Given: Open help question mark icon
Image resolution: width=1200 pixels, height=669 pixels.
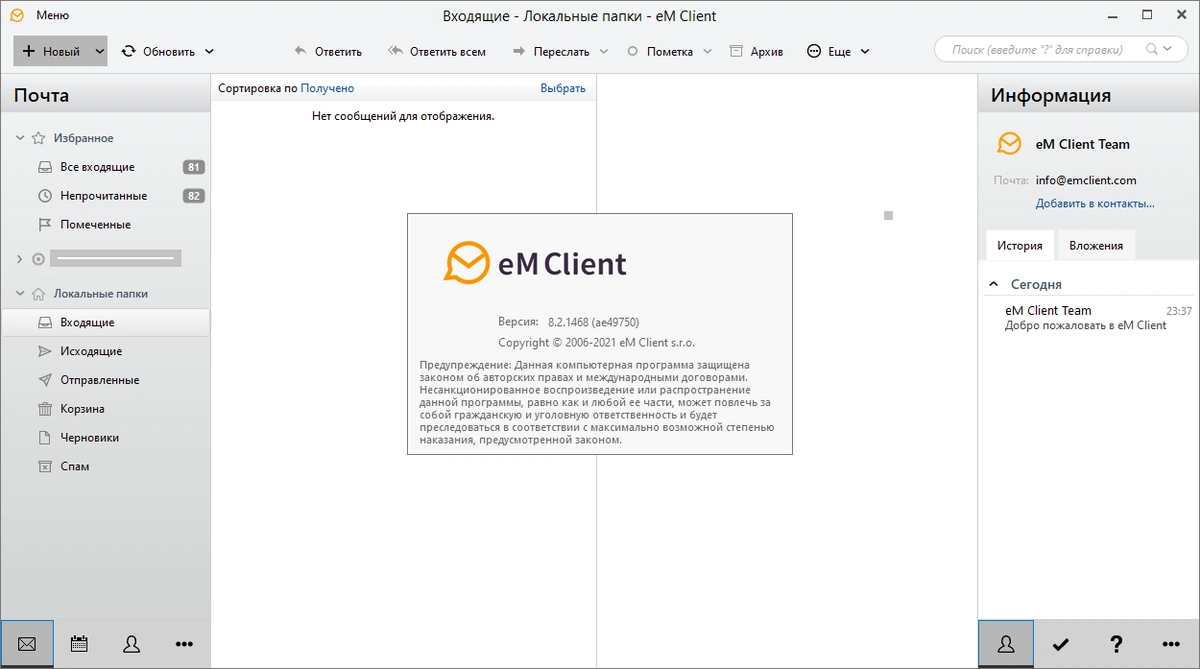Looking at the screenshot, I should tap(1117, 644).
